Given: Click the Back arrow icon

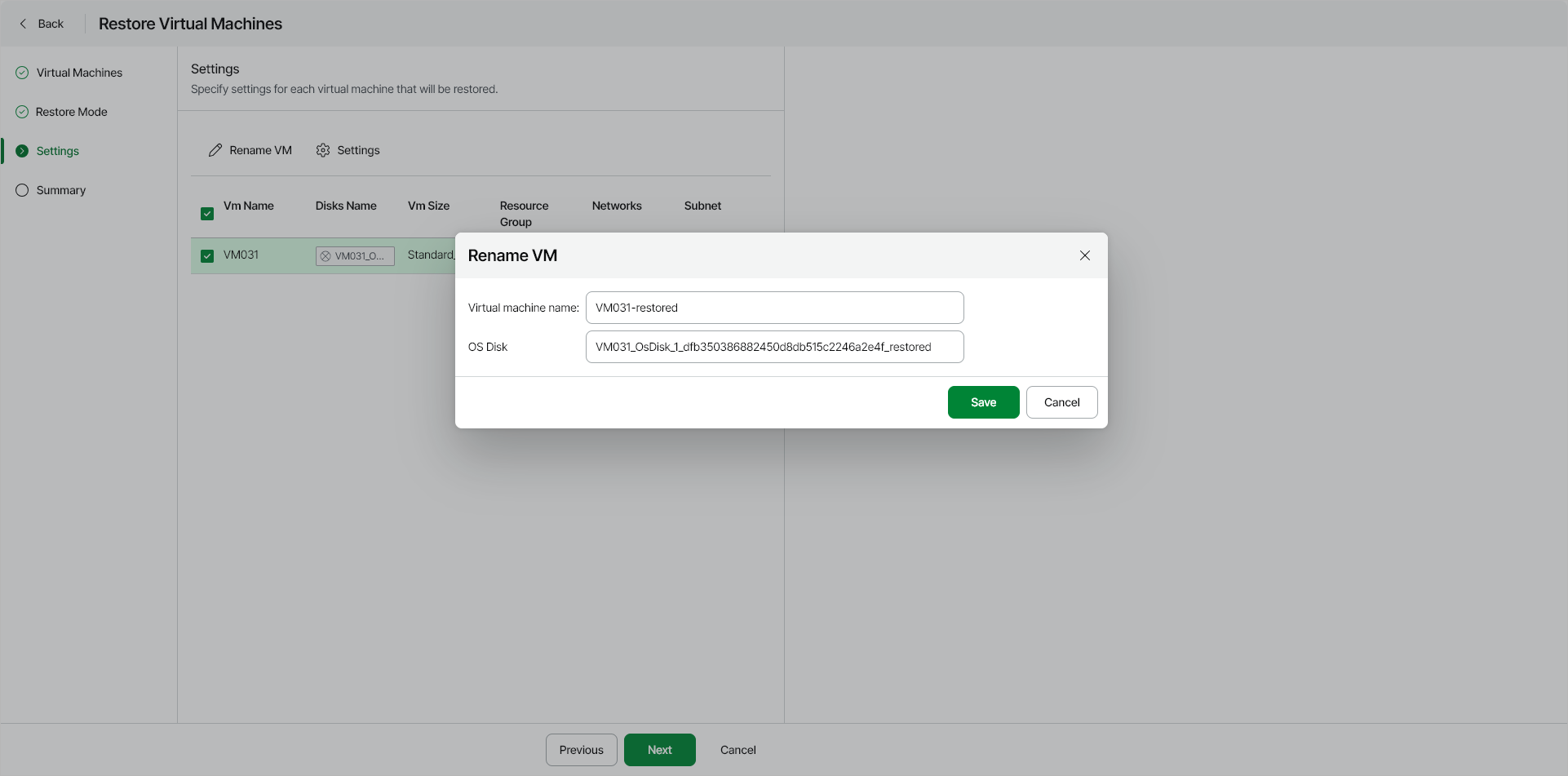Looking at the screenshot, I should [x=23, y=24].
